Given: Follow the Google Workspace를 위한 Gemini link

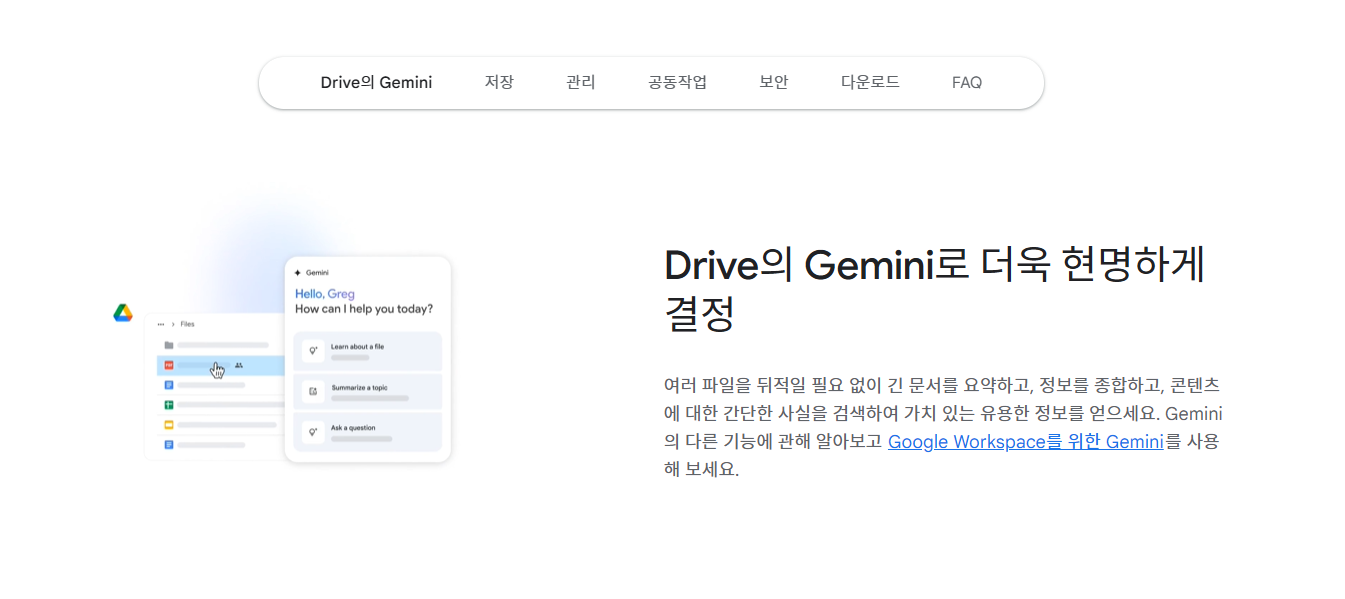Looking at the screenshot, I should click(x=1026, y=441).
